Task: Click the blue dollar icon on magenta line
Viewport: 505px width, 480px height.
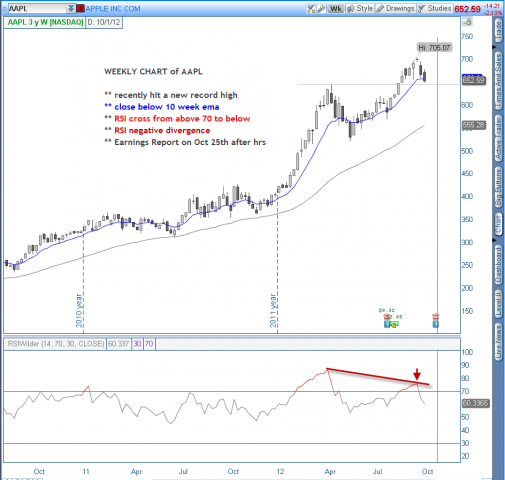Action: click(x=436, y=324)
